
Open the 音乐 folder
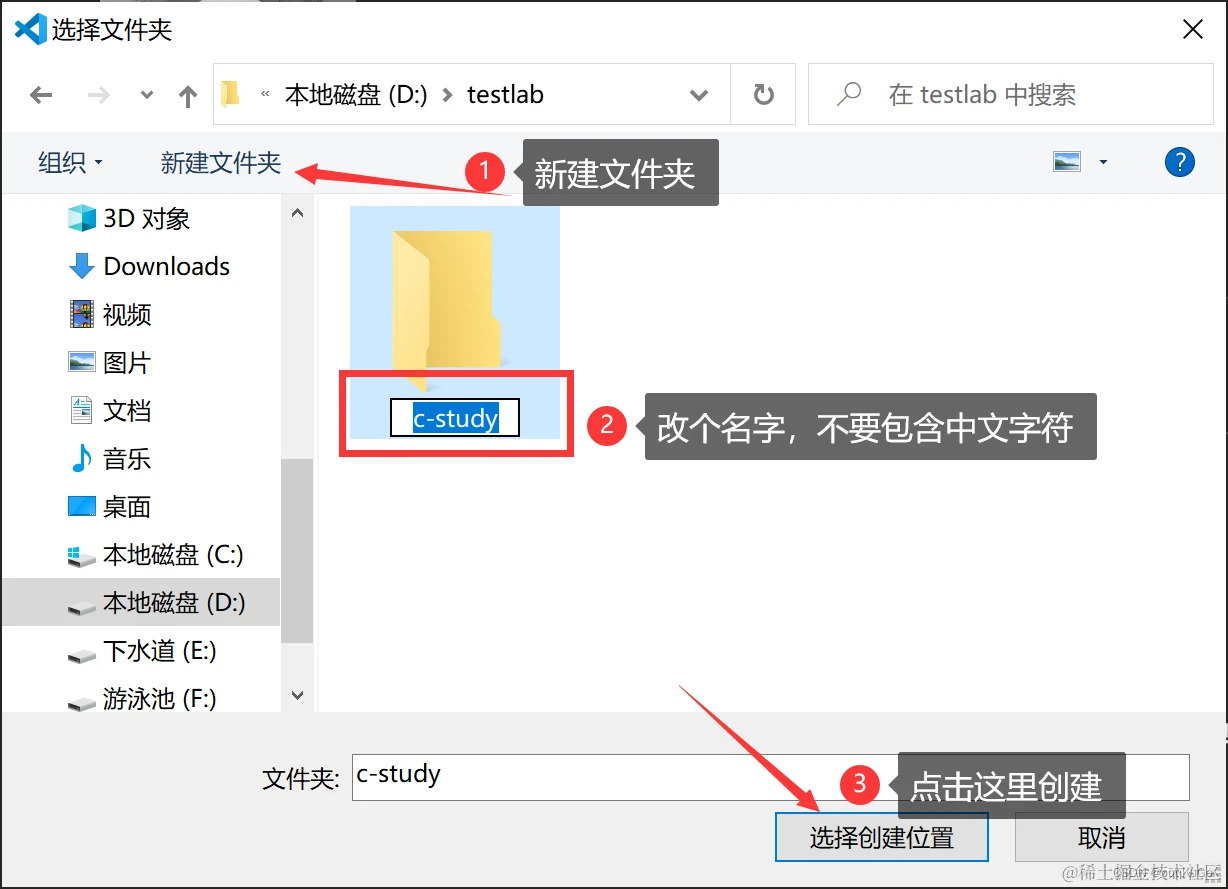[x=128, y=458]
